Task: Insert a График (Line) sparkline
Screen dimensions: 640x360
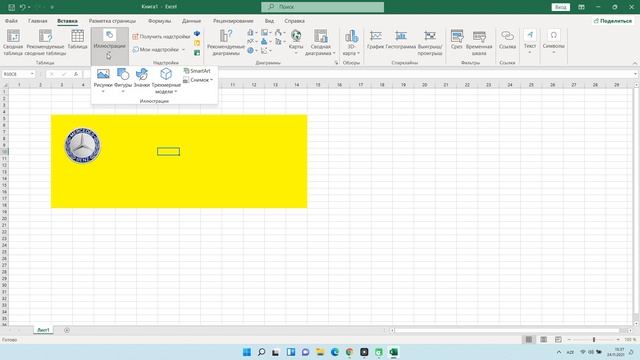Action: pos(376,40)
